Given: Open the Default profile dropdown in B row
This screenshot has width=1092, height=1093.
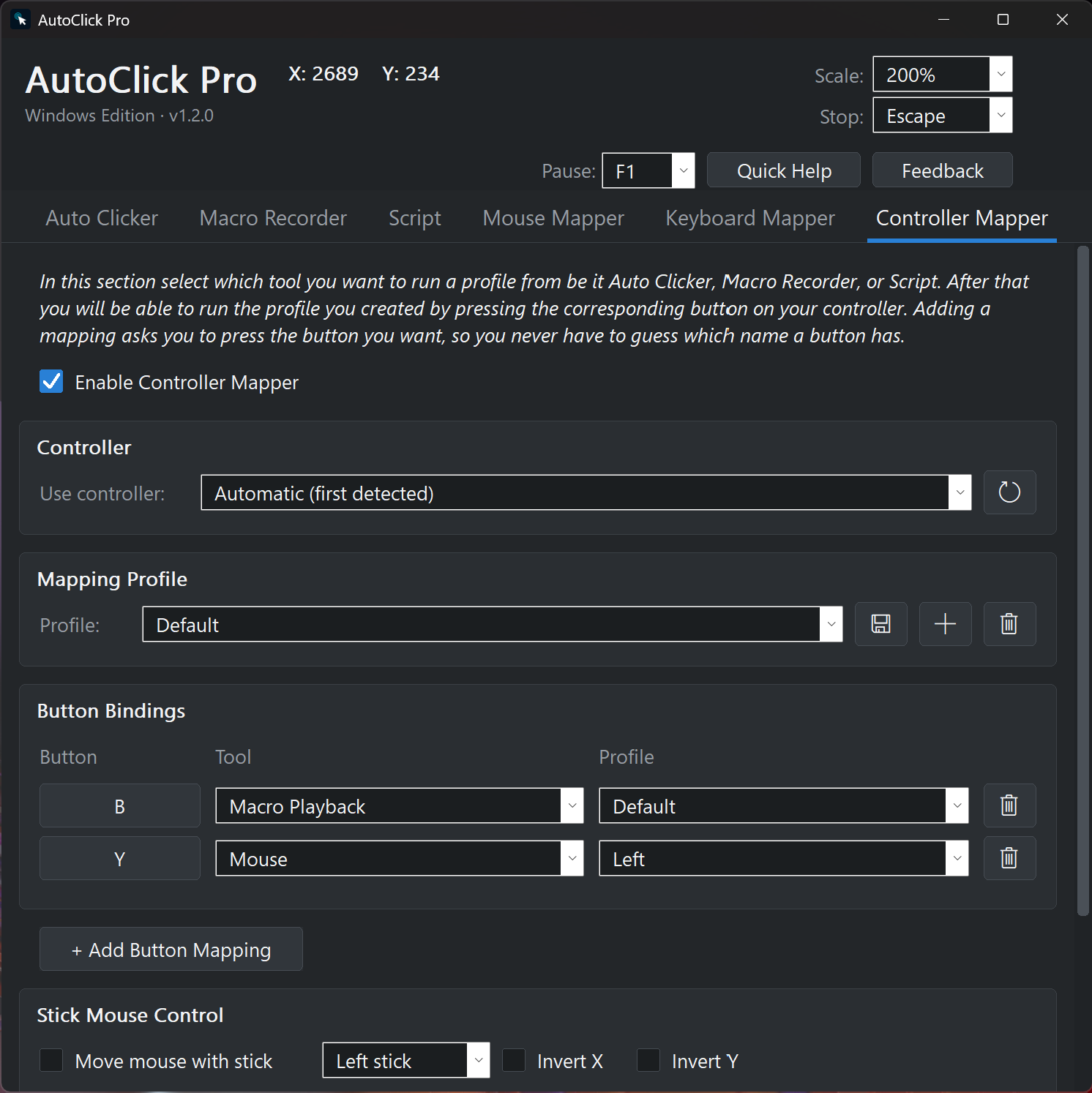Looking at the screenshot, I should point(784,805).
